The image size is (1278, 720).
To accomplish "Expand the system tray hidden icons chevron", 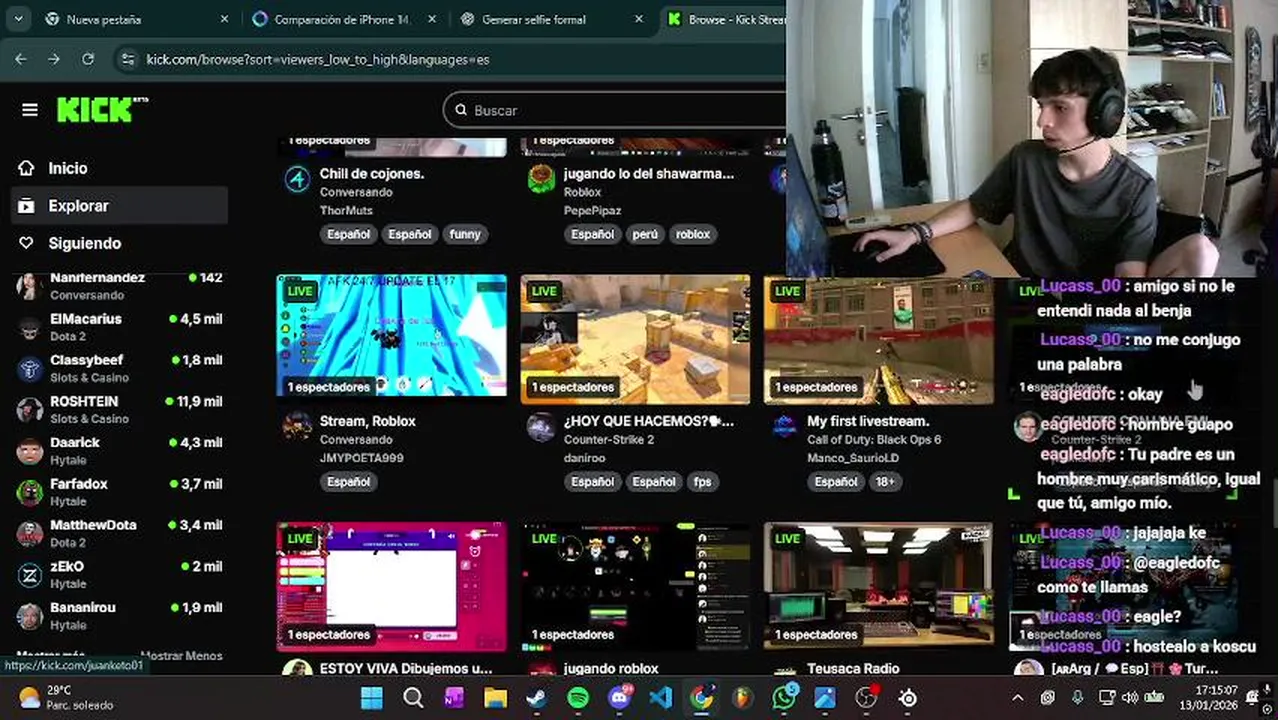I will (1018, 698).
